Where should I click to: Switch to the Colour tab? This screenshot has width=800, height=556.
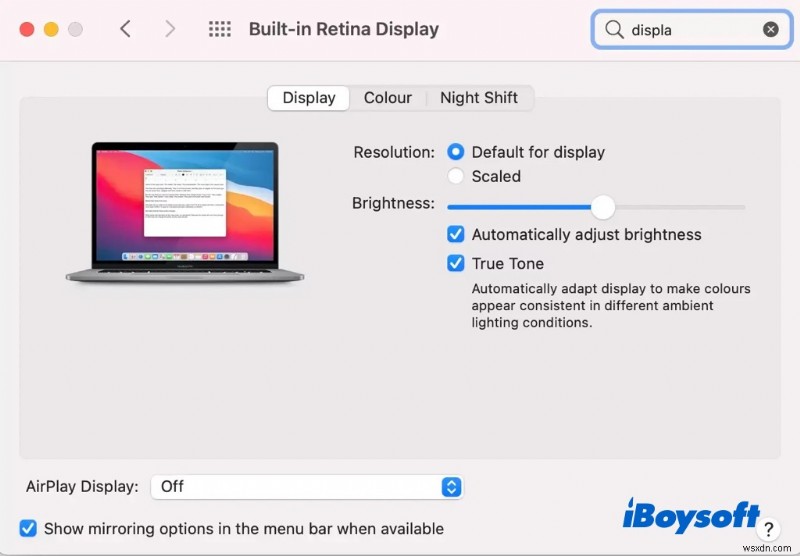(x=388, y=97)
